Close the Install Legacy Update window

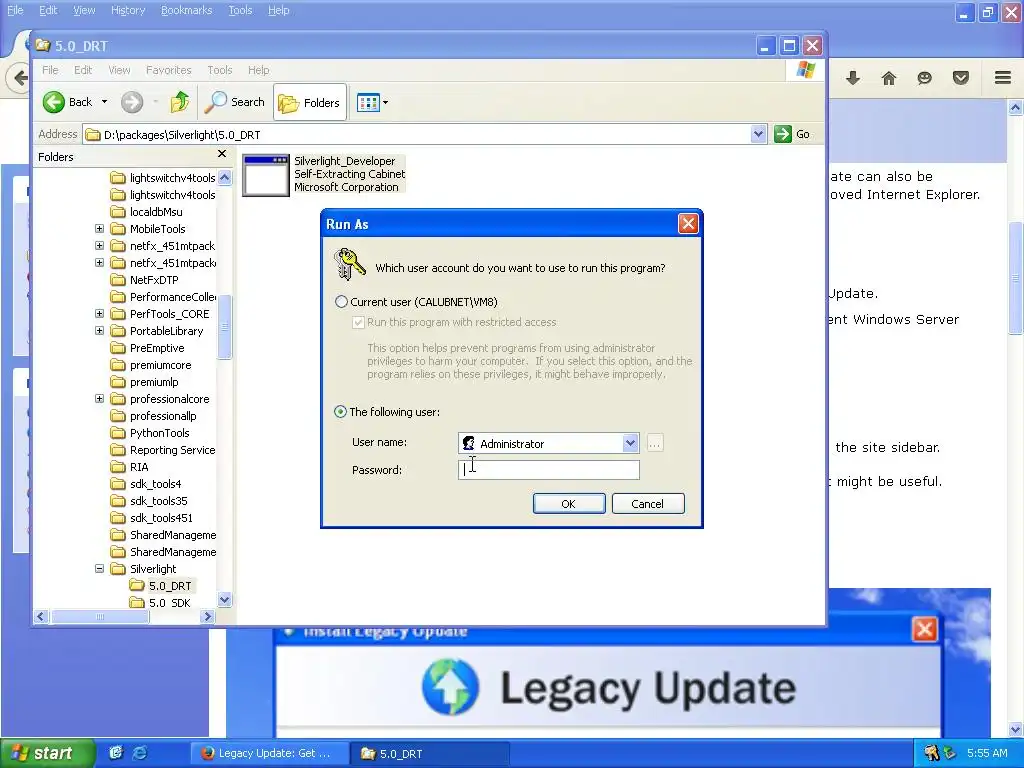click(x=924, y=630)
